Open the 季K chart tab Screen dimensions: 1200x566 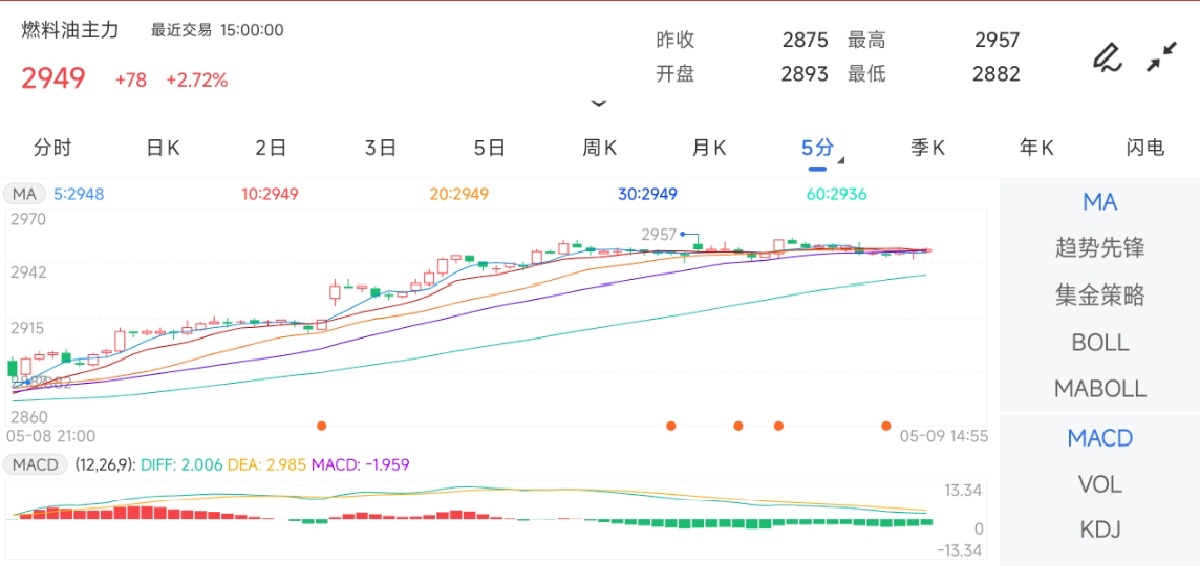pos(927,148)
